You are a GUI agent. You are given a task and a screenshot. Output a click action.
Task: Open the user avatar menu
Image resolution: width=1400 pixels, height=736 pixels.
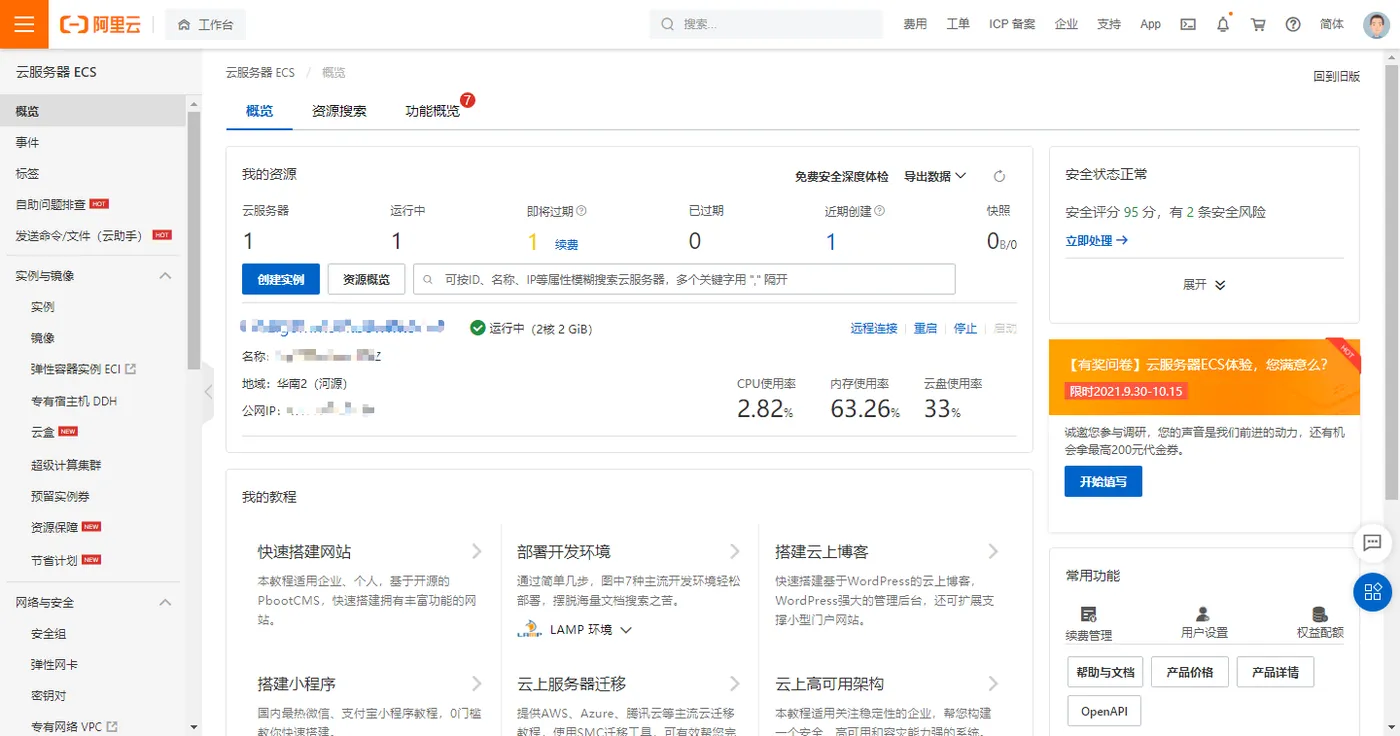point(1376,25)
